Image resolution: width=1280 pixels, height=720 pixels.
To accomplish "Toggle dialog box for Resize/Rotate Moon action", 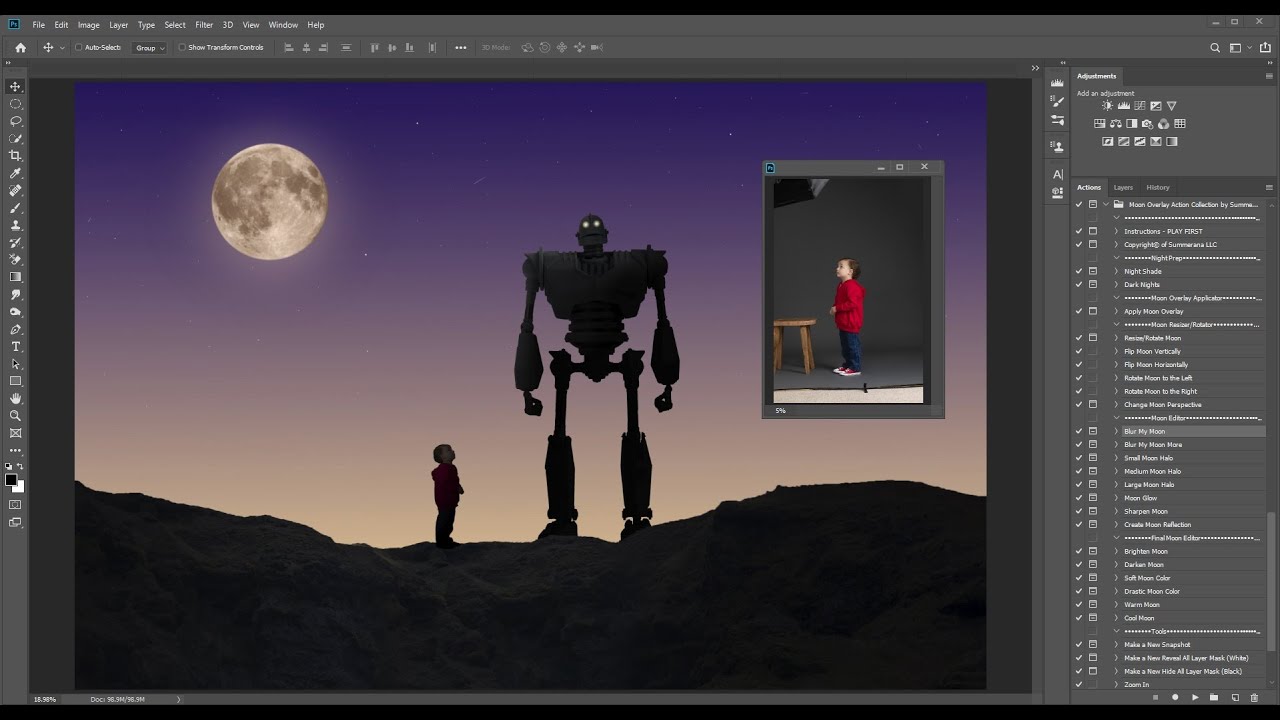I will pos(1093,338).
